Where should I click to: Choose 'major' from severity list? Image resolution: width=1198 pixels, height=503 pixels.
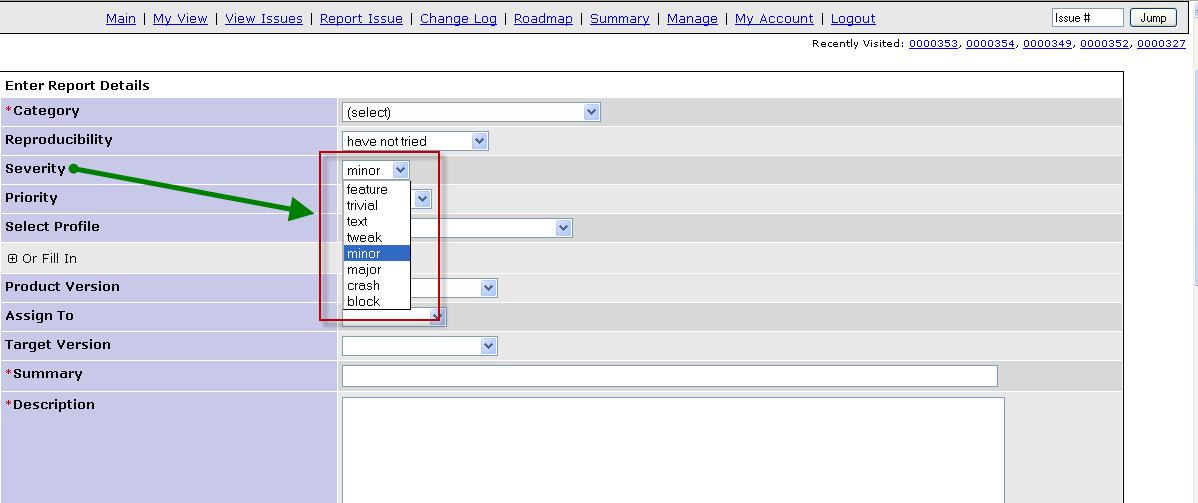click(364, 269)
